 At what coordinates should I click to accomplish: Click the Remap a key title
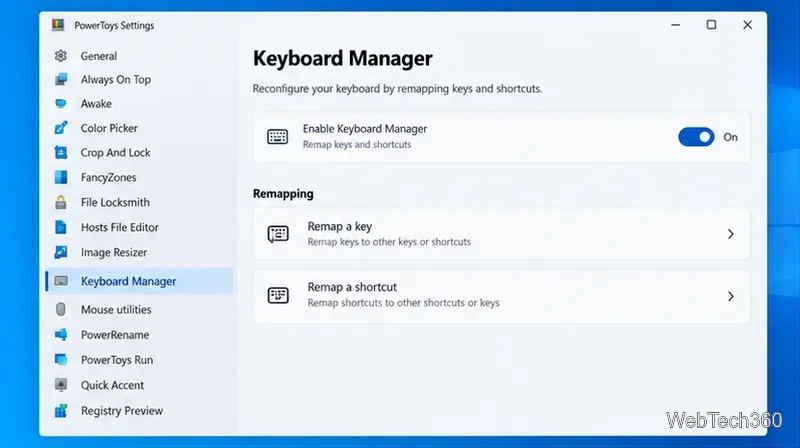click(340, 226)
